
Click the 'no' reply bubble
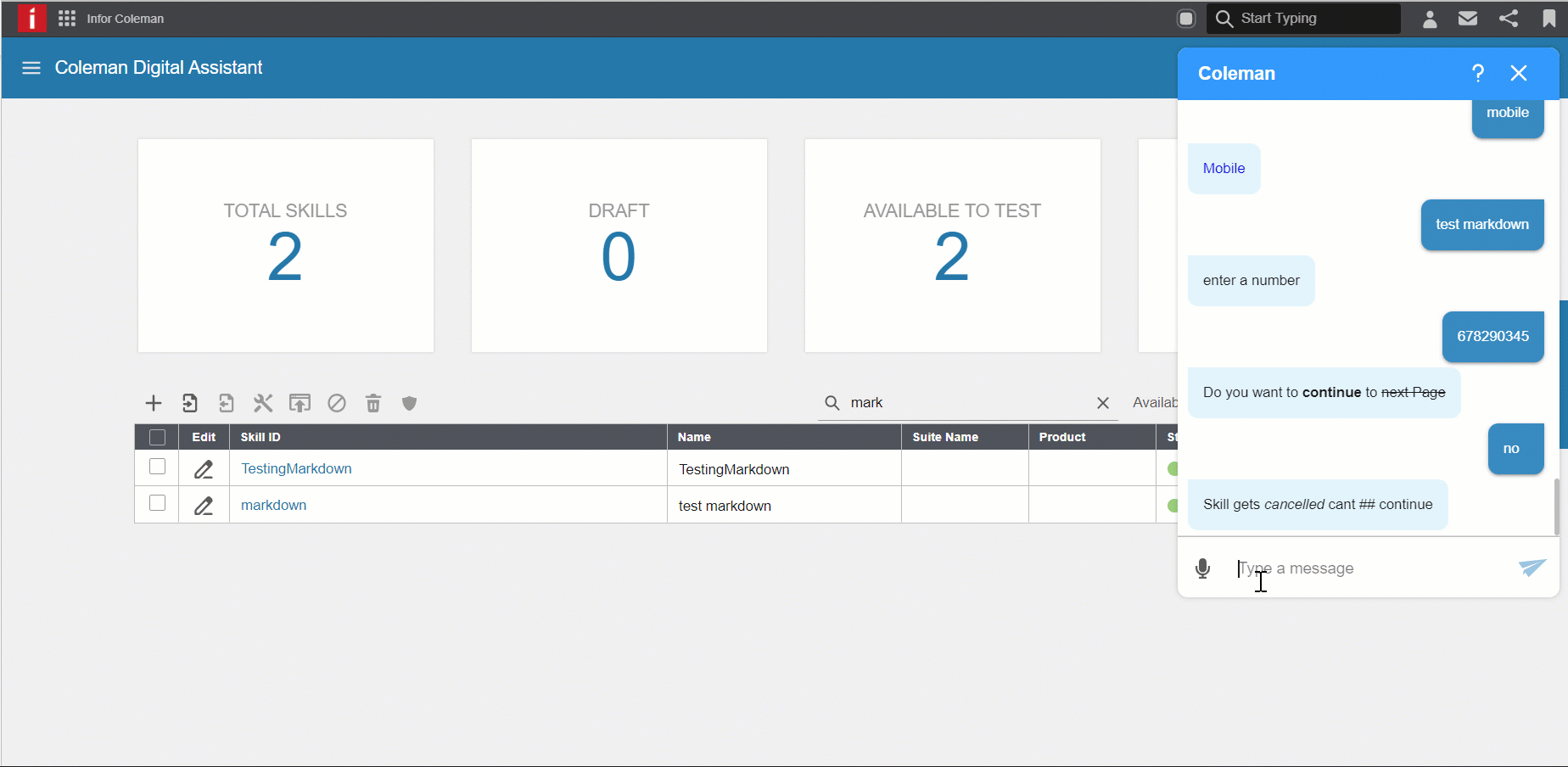tap(1516, 449)
